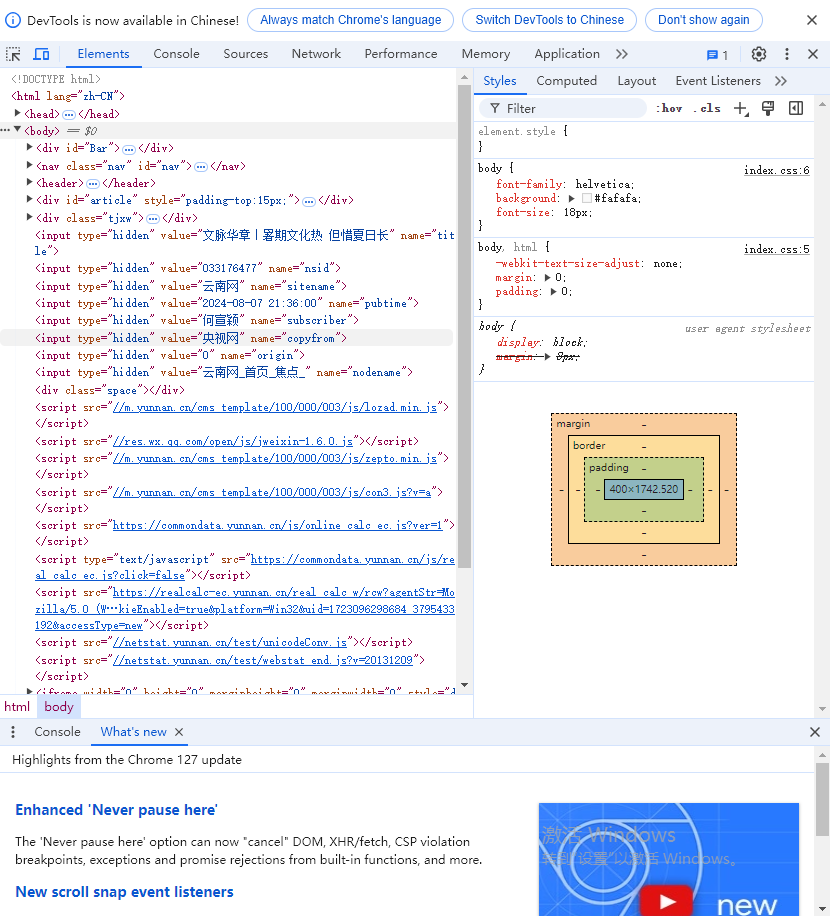Open the issues counter showing 1

[717, 55]
